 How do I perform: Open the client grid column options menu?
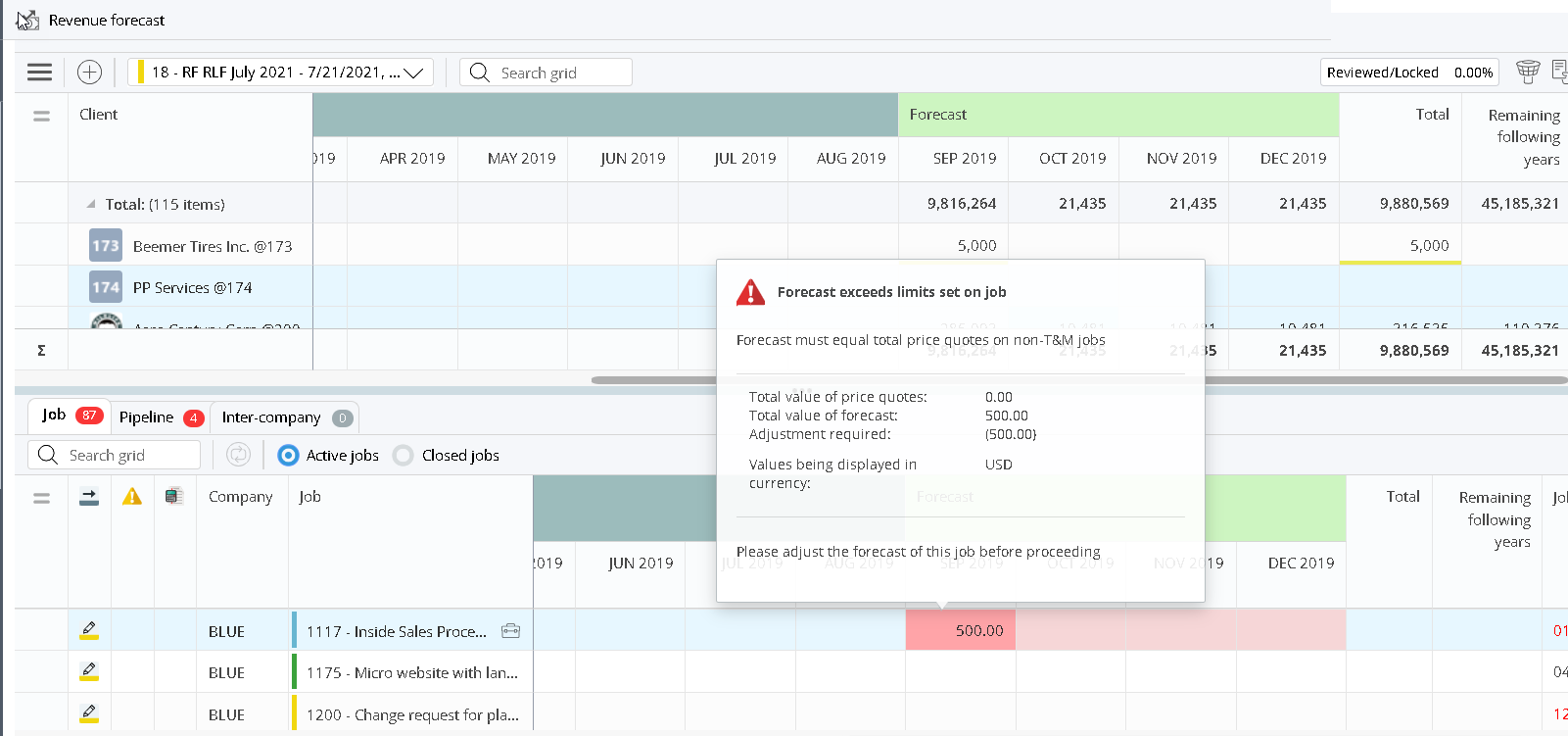pyautogui.click(x=41, y=116)
